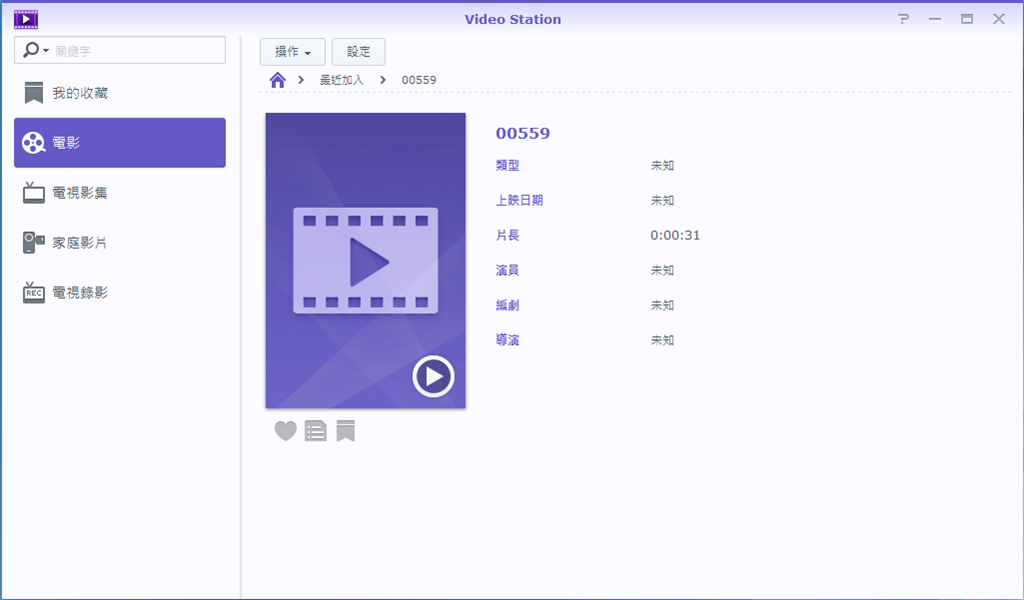Image resolution: width=1024 pixels, height=600 pixels.
Task: Click the 上映日期 label
Action: pyautogui.click(x=519, y=200)
